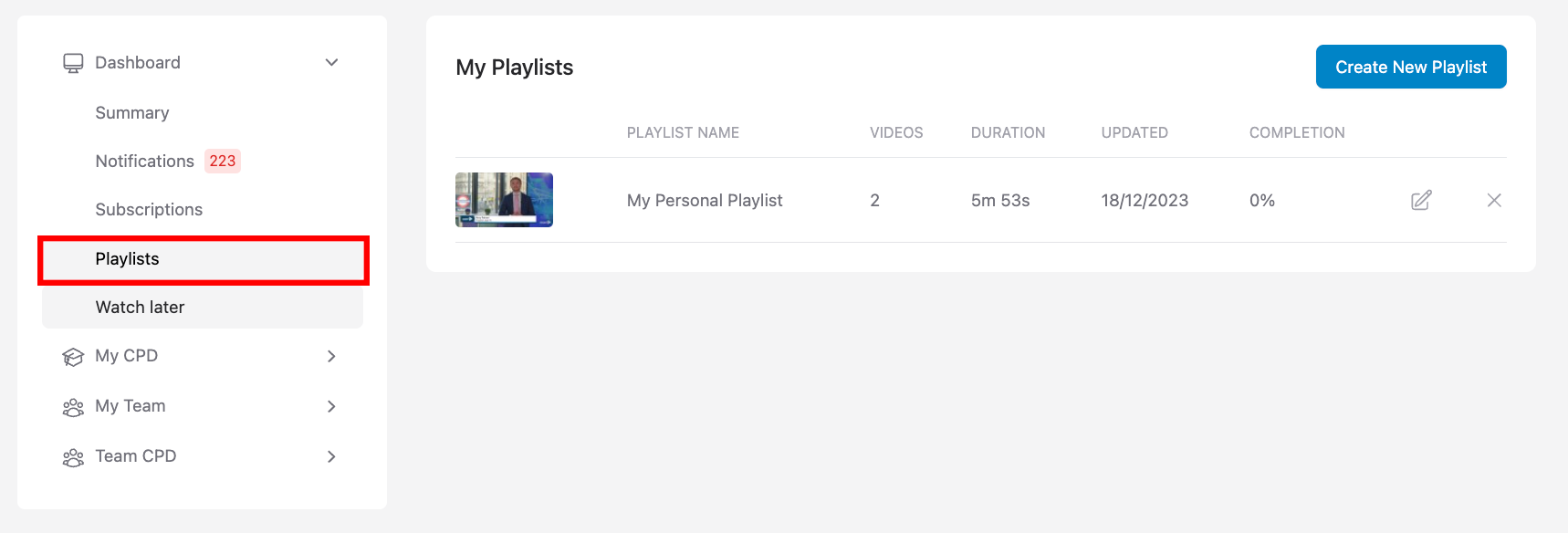Click the 0% completion indicator
Screen dimensions: 1568x533
[1262, 200]
